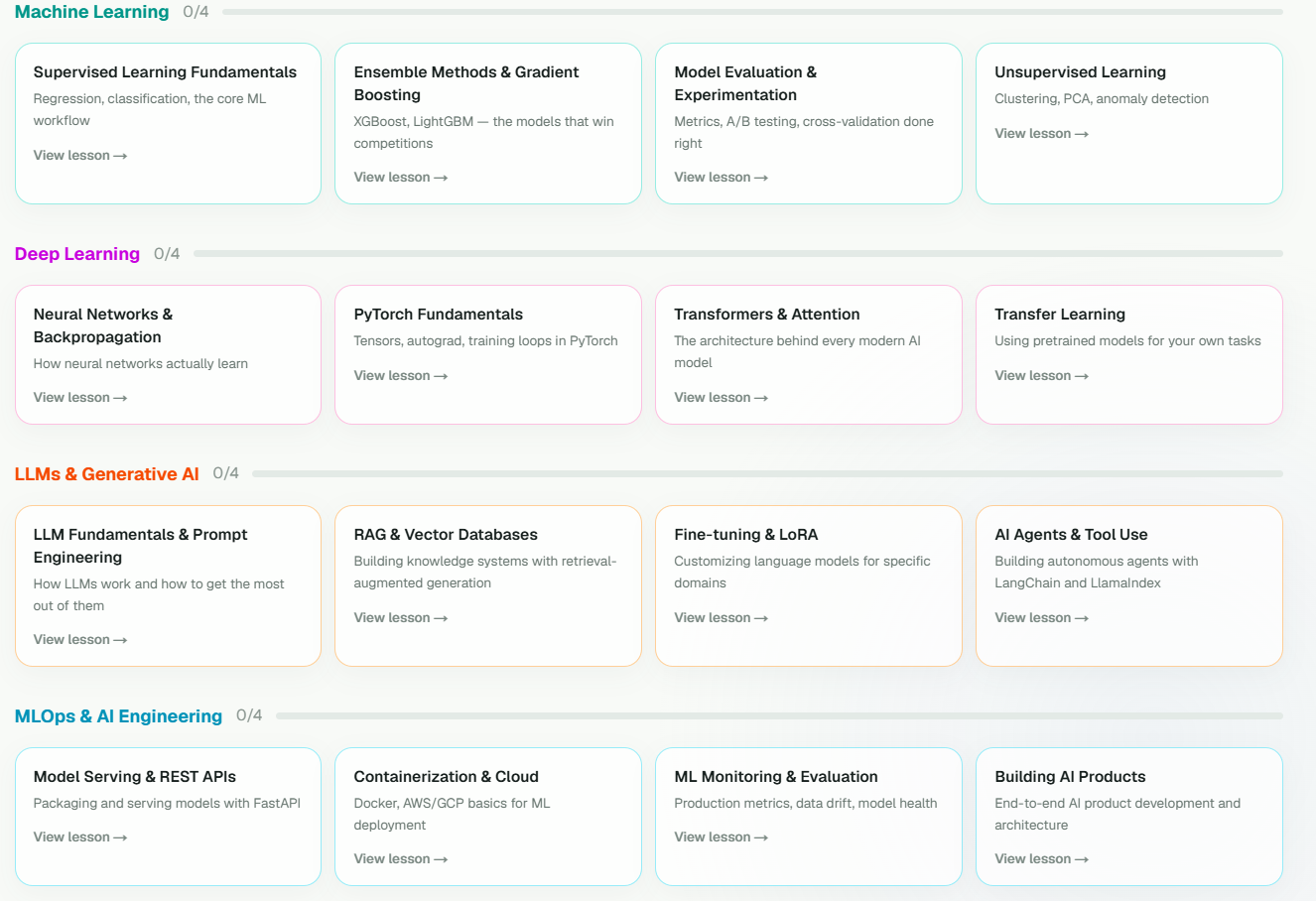
Task: Click the Deep Learning section heading
Action: [77, 254]
